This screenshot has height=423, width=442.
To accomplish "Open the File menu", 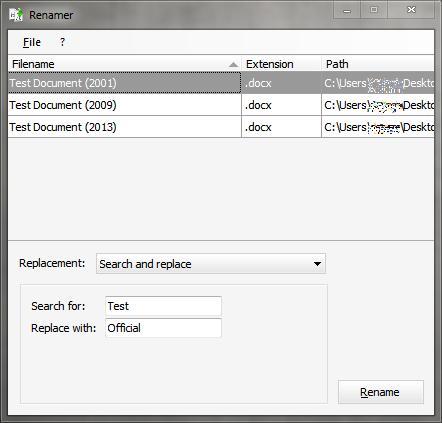I will 32,42.
